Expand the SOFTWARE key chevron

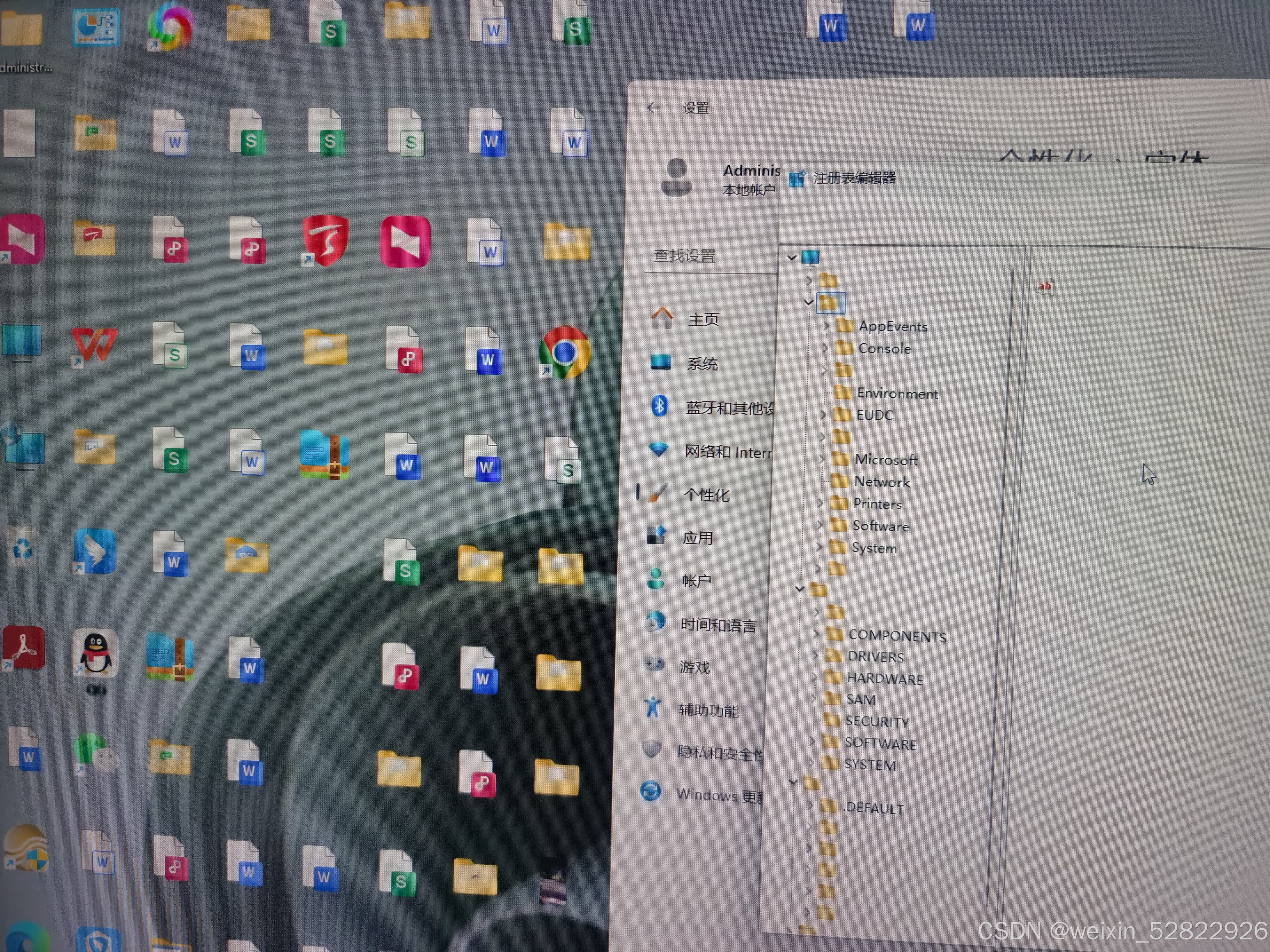(812, 741)
